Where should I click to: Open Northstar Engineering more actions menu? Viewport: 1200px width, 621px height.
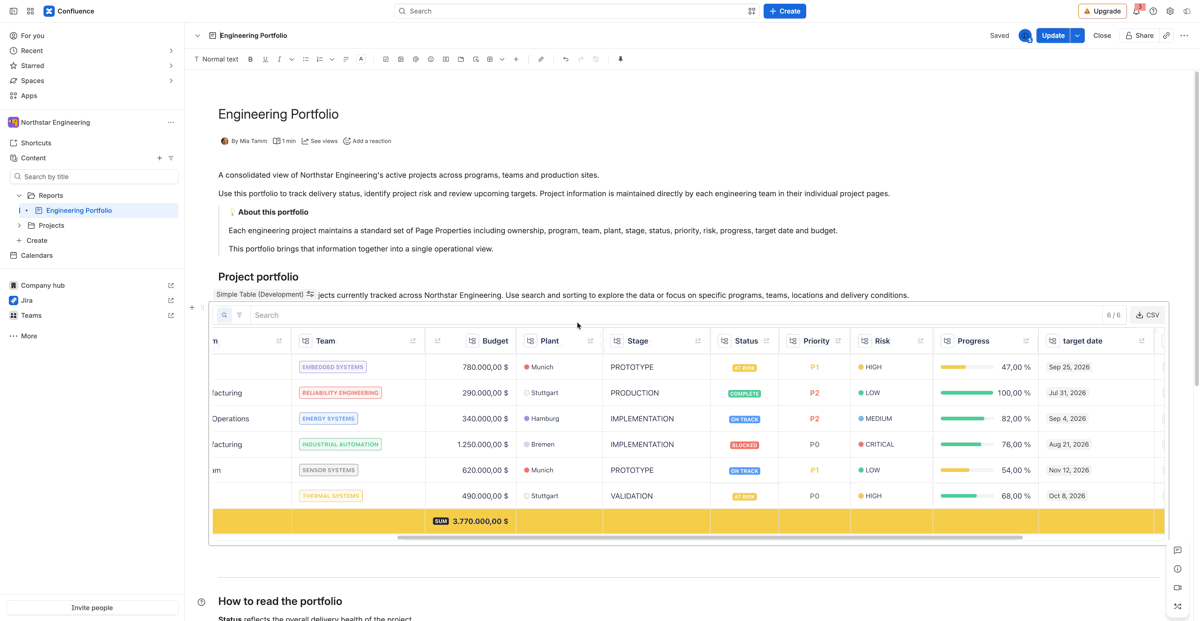171,123
